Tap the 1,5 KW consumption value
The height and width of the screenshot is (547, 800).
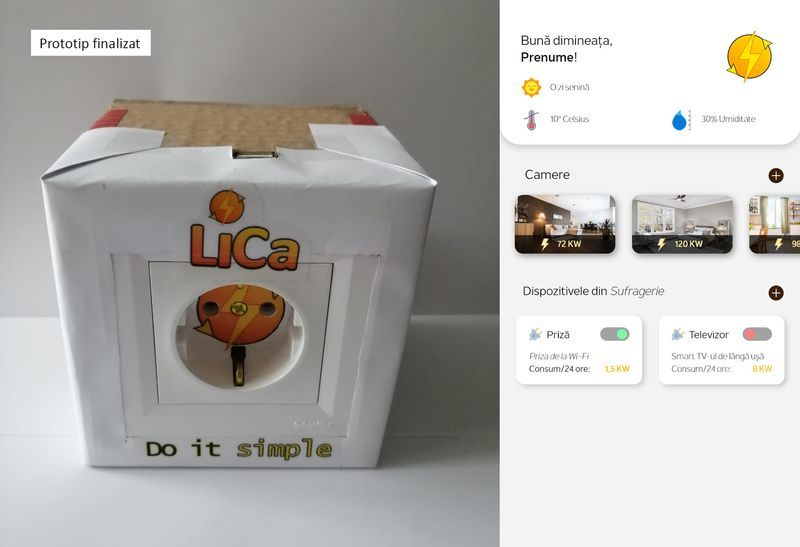point(617,369)
